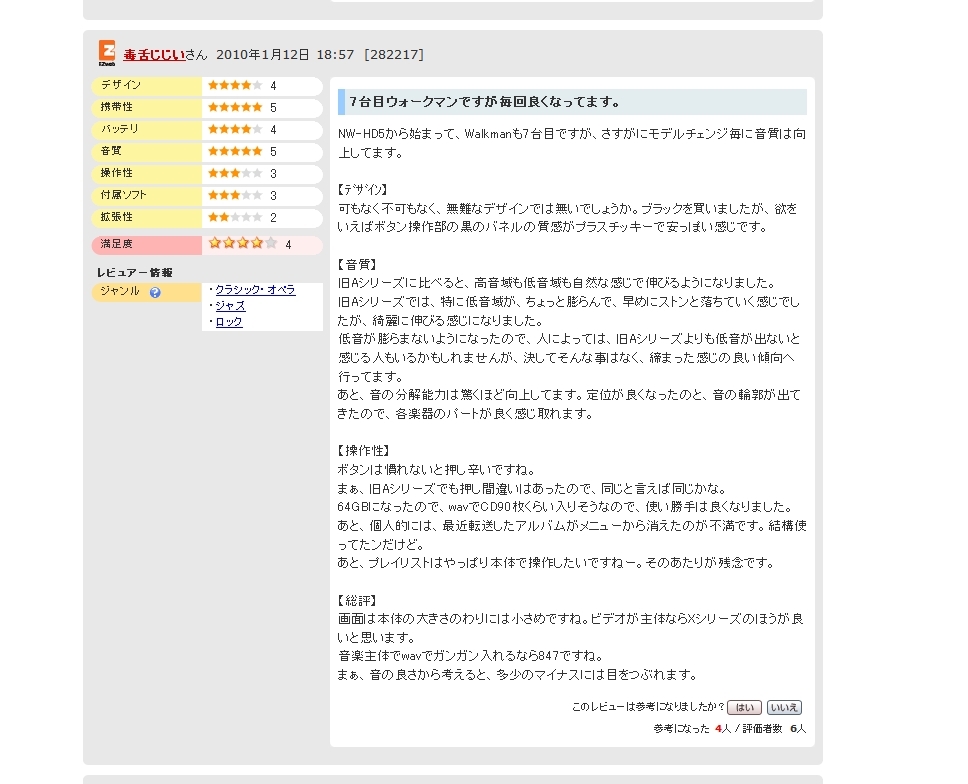The image size is (968, 784).
Task: Click the バッテリ rating label
Action: pos(120,129)
